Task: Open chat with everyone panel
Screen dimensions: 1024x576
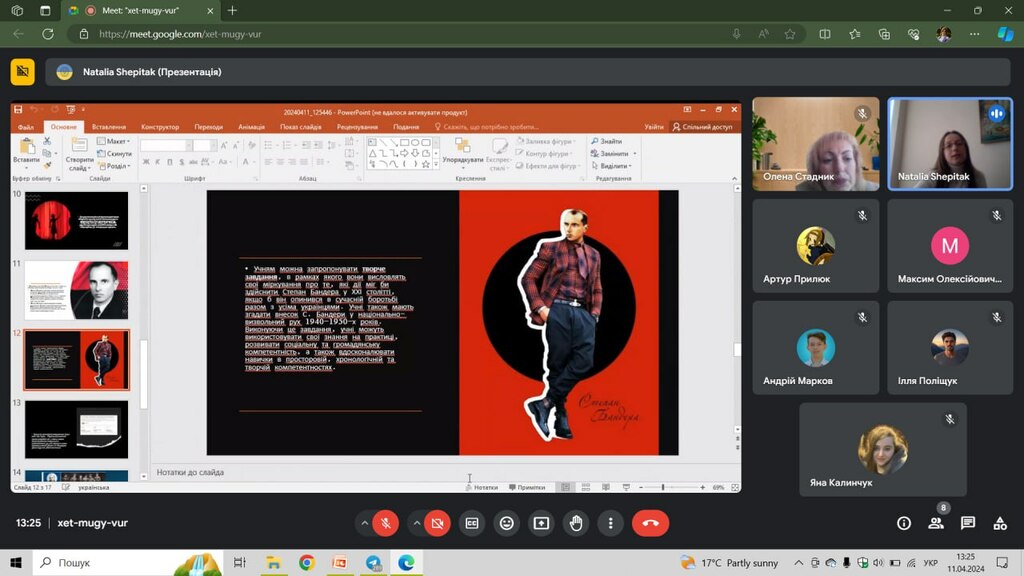Action: (967, 523)
